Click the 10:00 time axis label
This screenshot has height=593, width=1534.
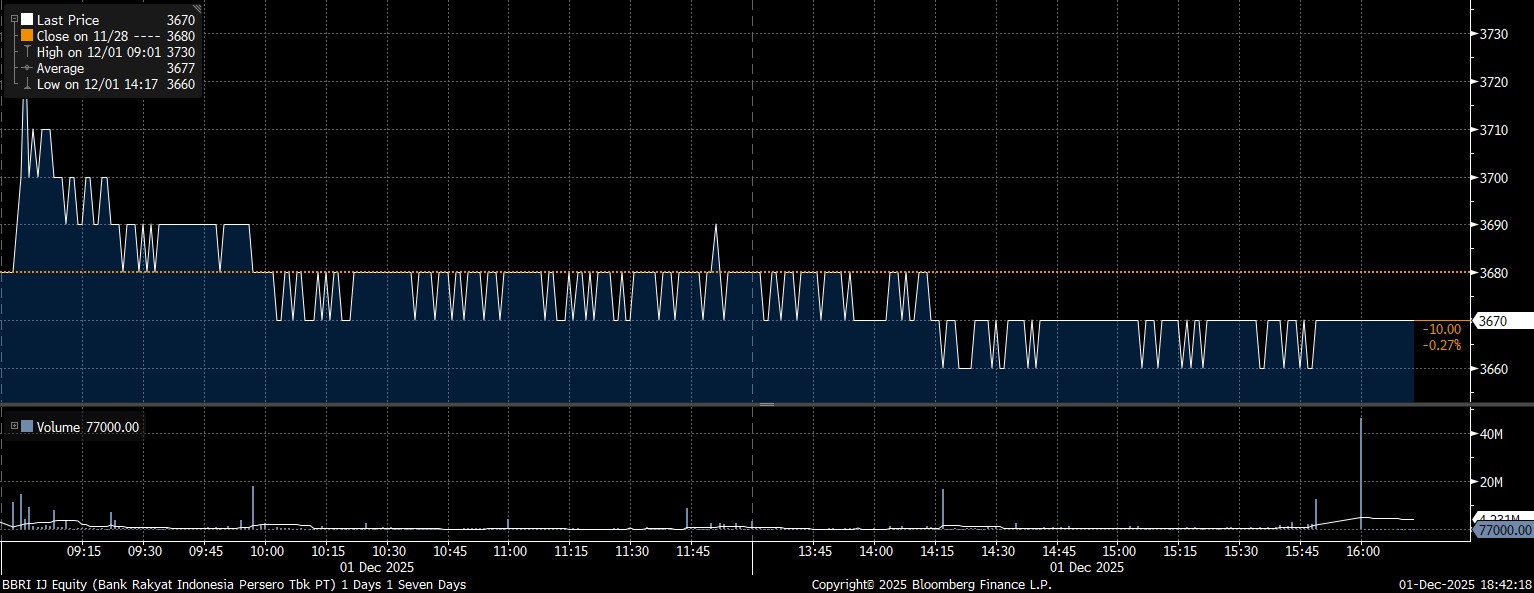click(266, 551)
